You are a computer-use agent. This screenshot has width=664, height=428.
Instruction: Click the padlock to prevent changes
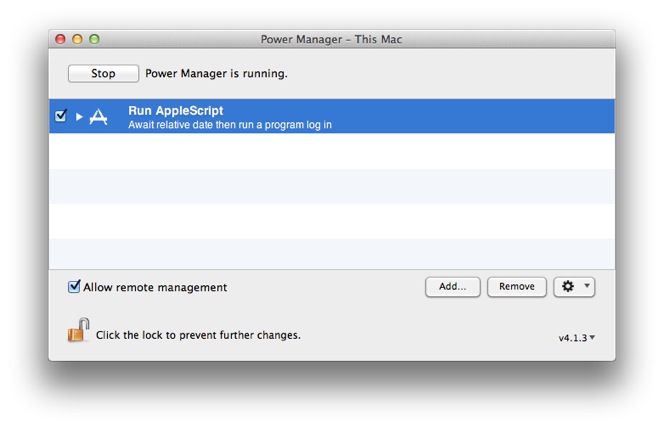tap(78, 330)
